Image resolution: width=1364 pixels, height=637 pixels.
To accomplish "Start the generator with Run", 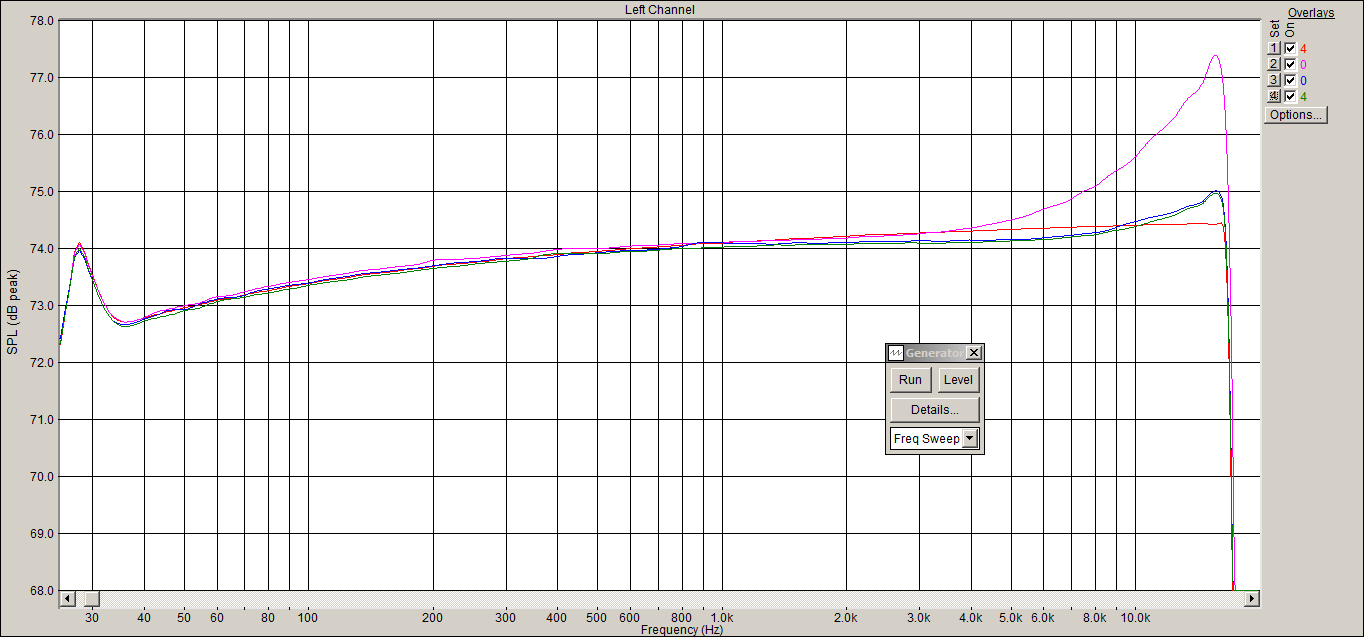I will point(910,380).
